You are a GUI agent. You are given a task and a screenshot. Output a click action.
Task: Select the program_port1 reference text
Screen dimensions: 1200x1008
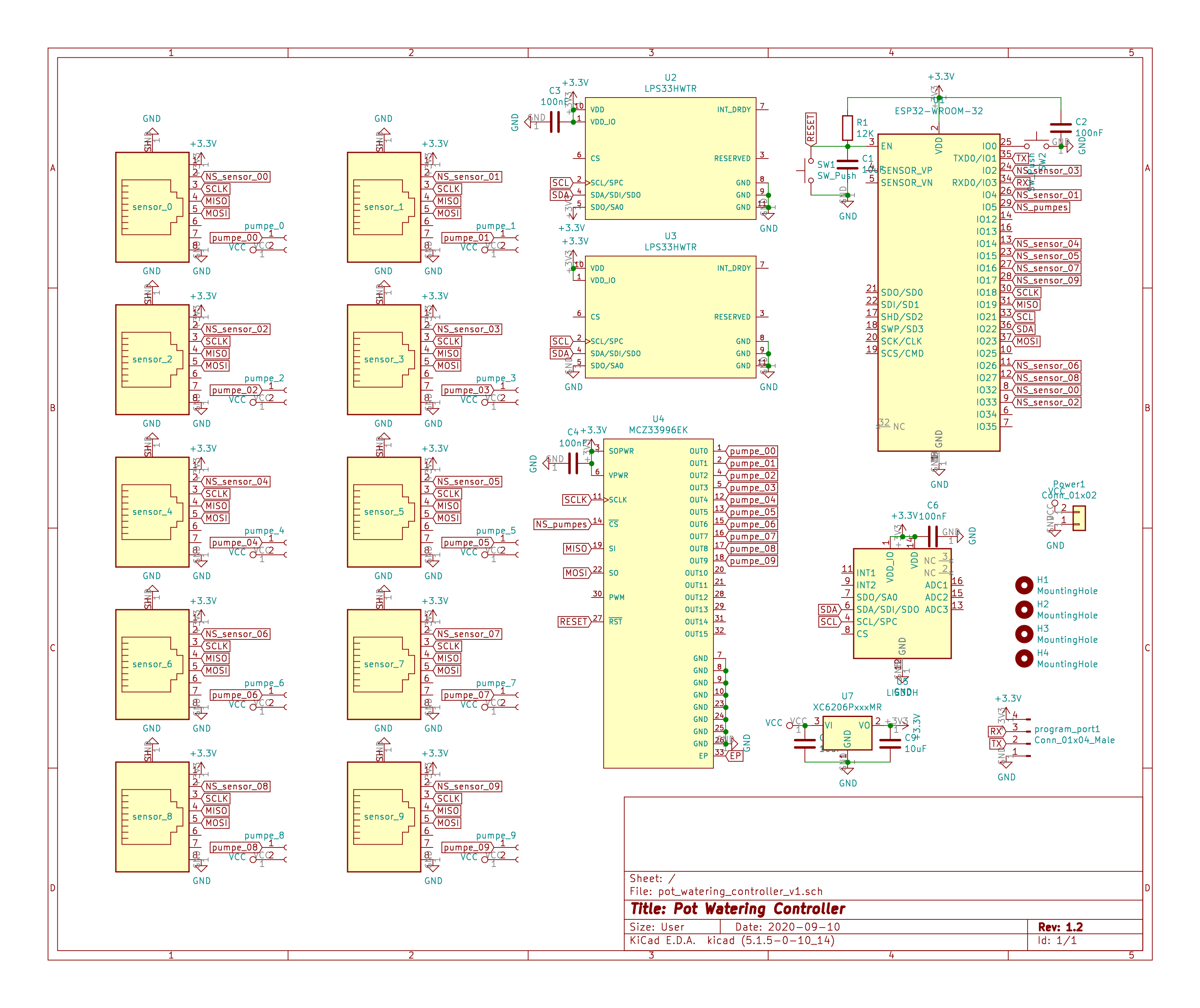[1067, 729]
